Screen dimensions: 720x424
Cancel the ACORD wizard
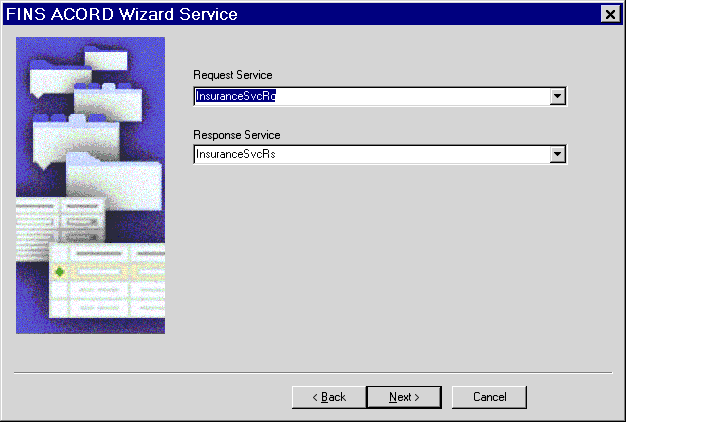(x=489, y=397)
